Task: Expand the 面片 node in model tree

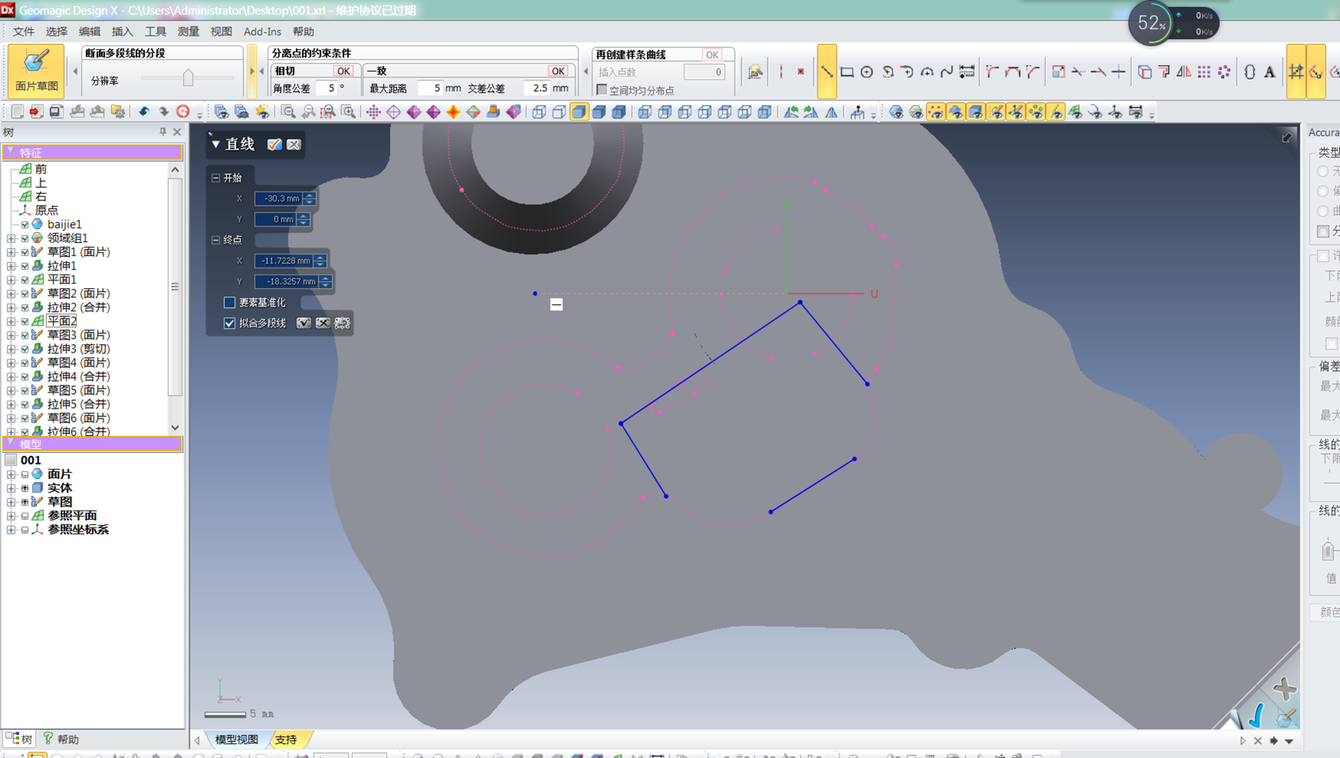Action: [x=11, y=475]
